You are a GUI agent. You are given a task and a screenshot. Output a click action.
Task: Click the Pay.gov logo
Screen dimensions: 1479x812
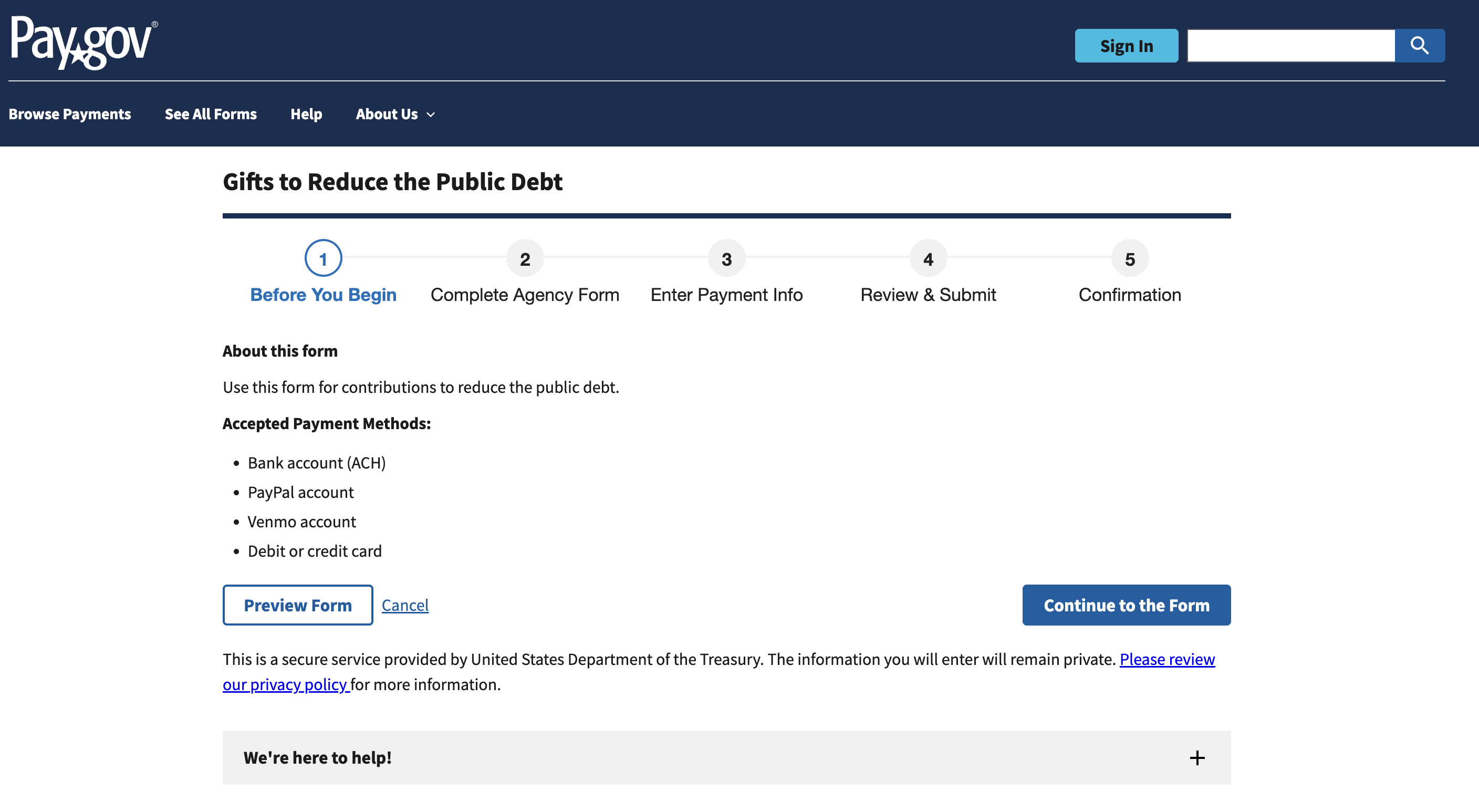coord(84,43)
